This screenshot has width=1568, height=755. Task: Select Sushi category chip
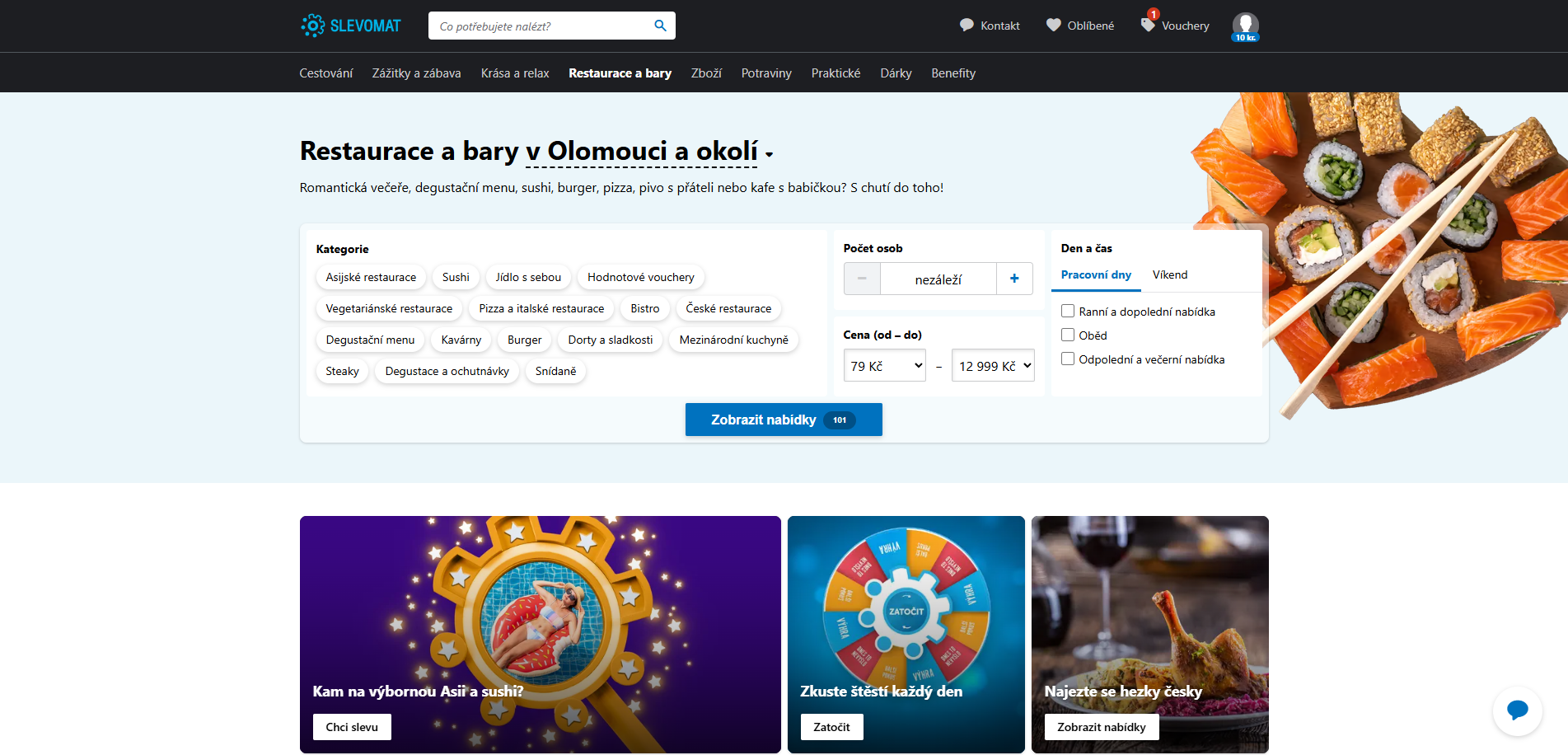point(456,277)
